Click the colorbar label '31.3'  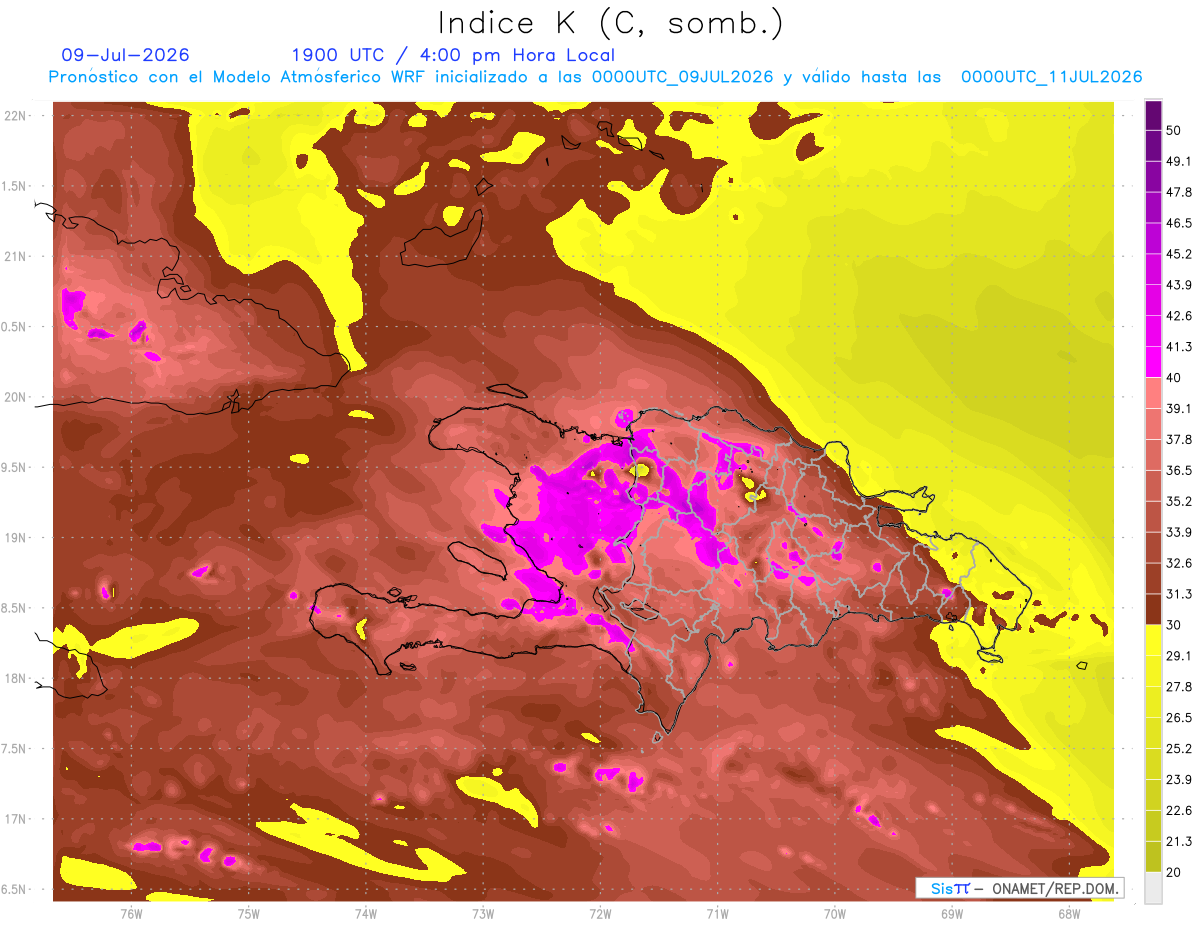tap(1180, 594)
